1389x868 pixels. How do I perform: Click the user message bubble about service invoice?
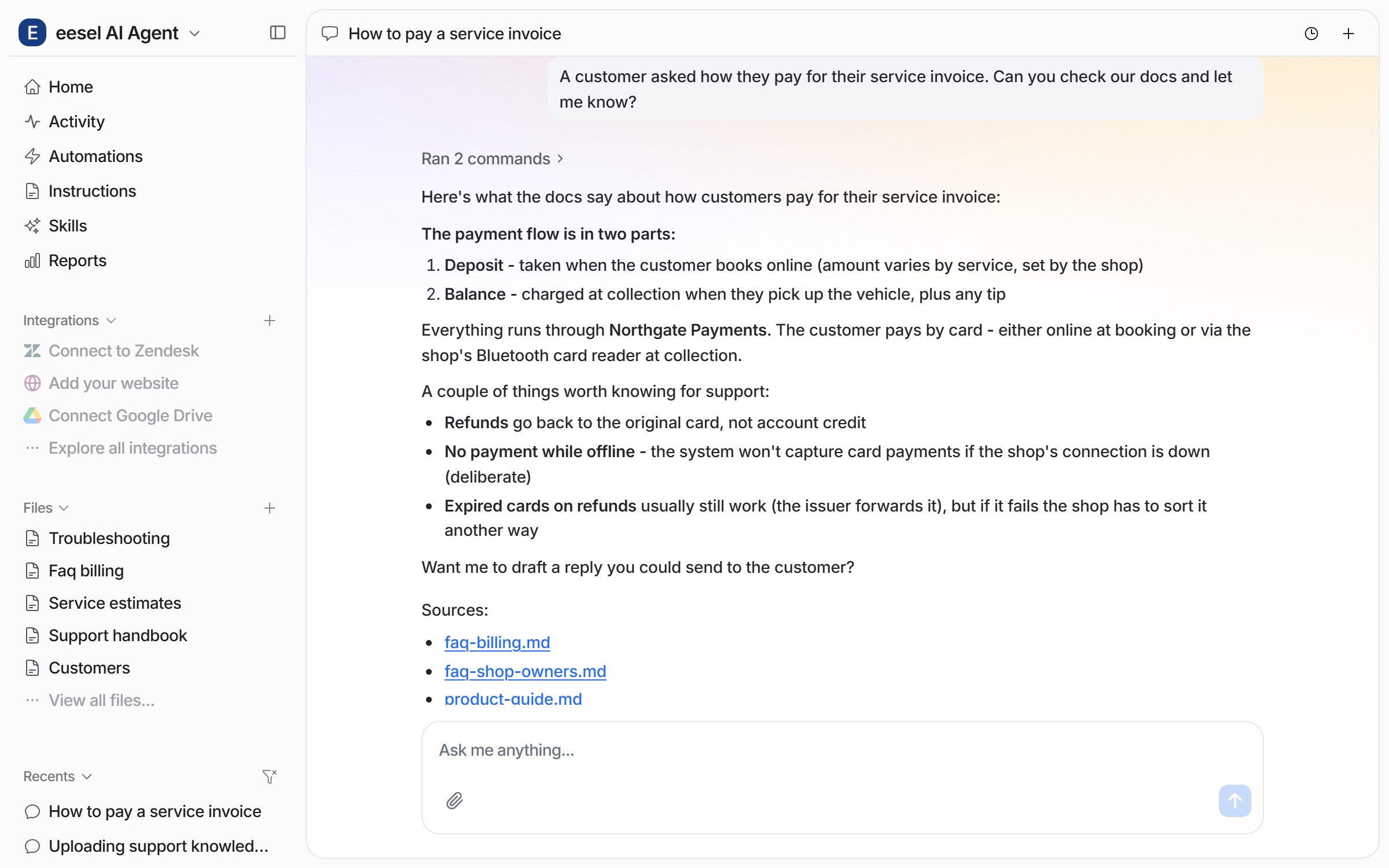(x=905, y=89)
